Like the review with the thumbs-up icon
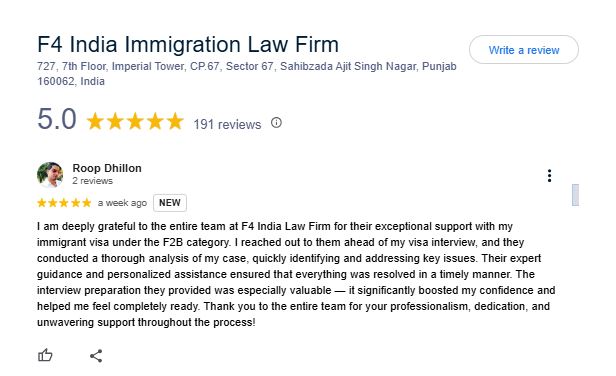The width and height of the screenshot is (616, 376). [45, 355]
